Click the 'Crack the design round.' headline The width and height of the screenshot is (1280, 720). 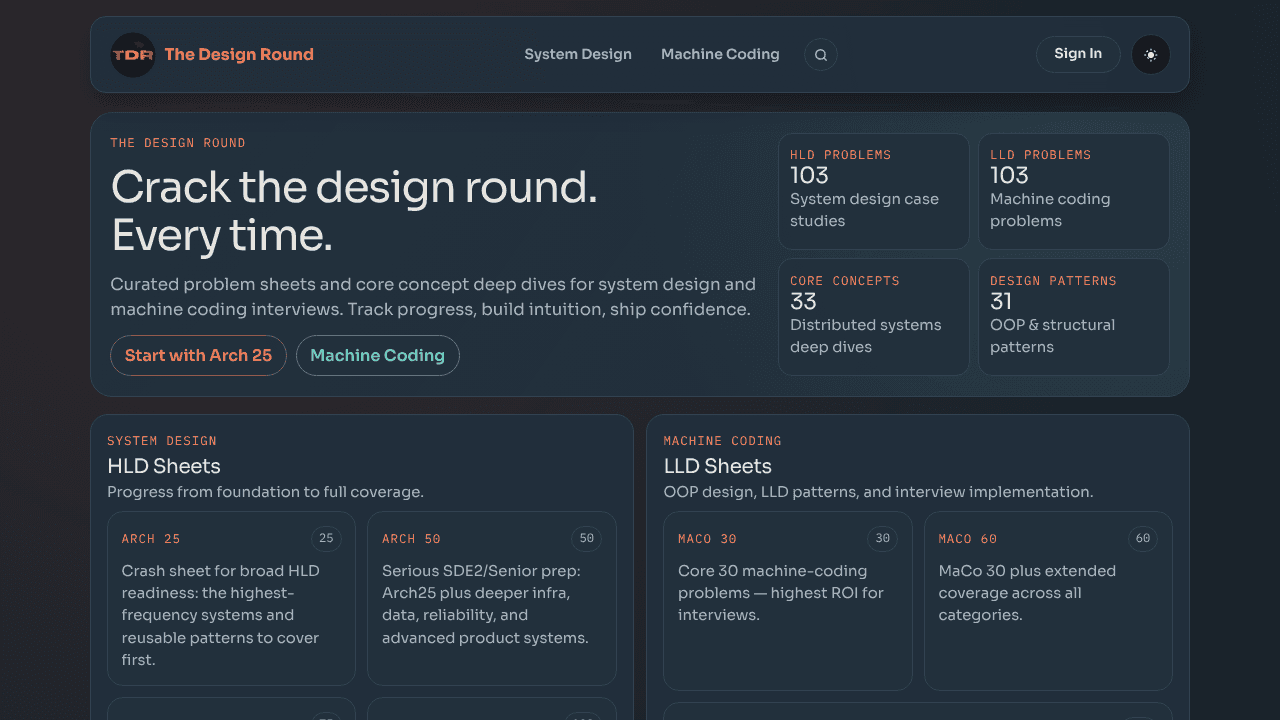354,187
